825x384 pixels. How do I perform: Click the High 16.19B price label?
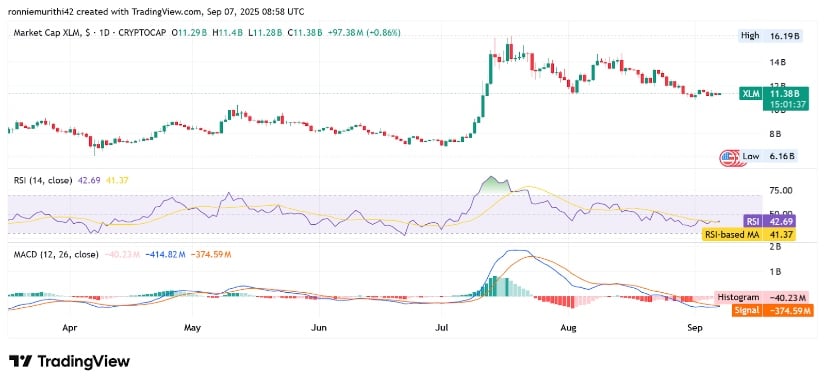pyautogui.click(x=769, y=36)
